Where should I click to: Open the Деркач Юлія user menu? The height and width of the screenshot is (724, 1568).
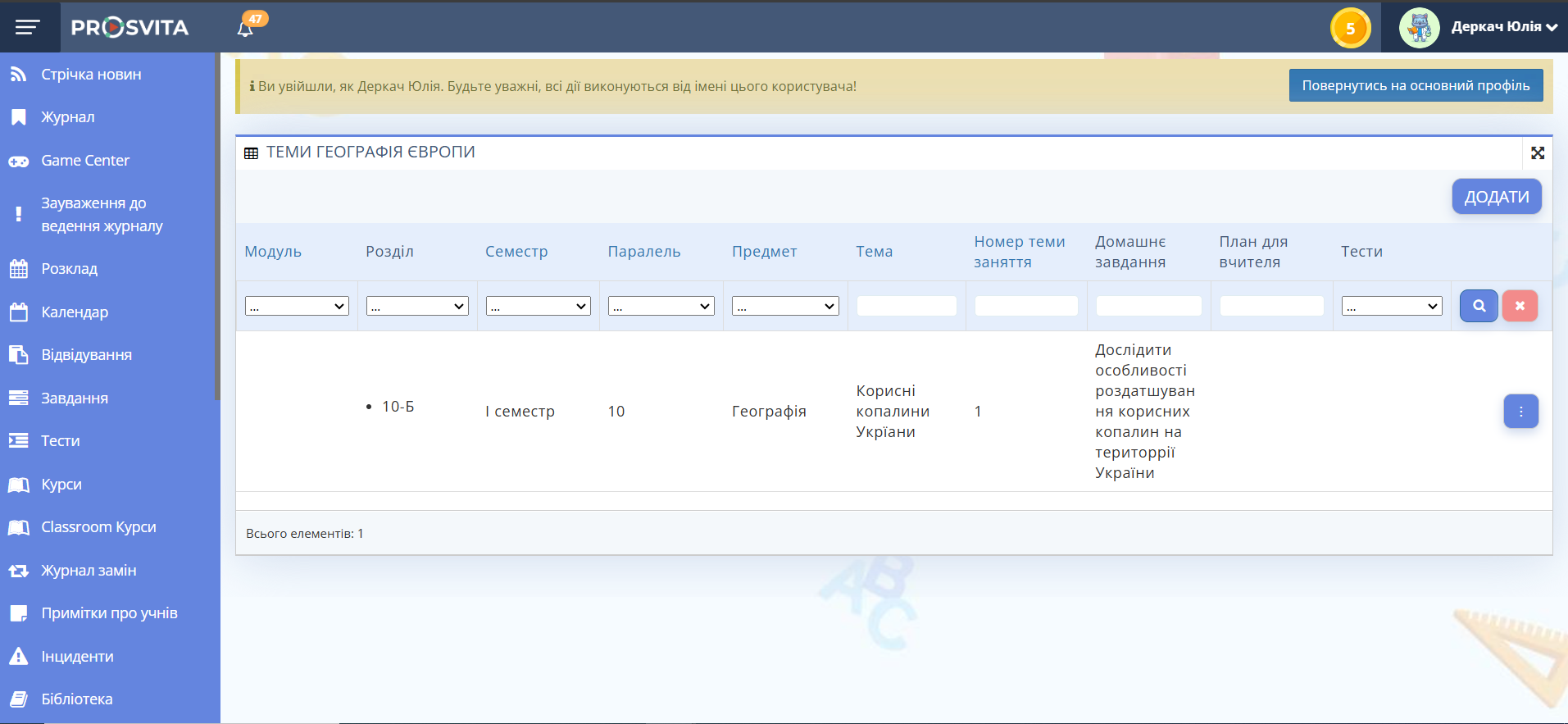tap(1503, 27)
